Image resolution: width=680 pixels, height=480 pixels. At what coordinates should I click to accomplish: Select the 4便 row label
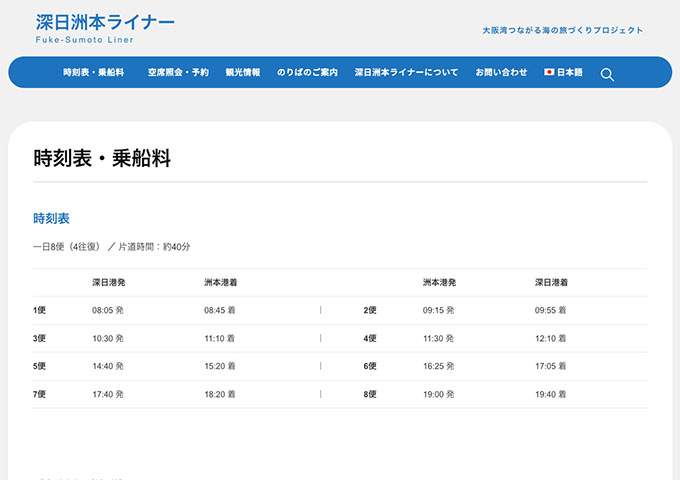(370, 338)
